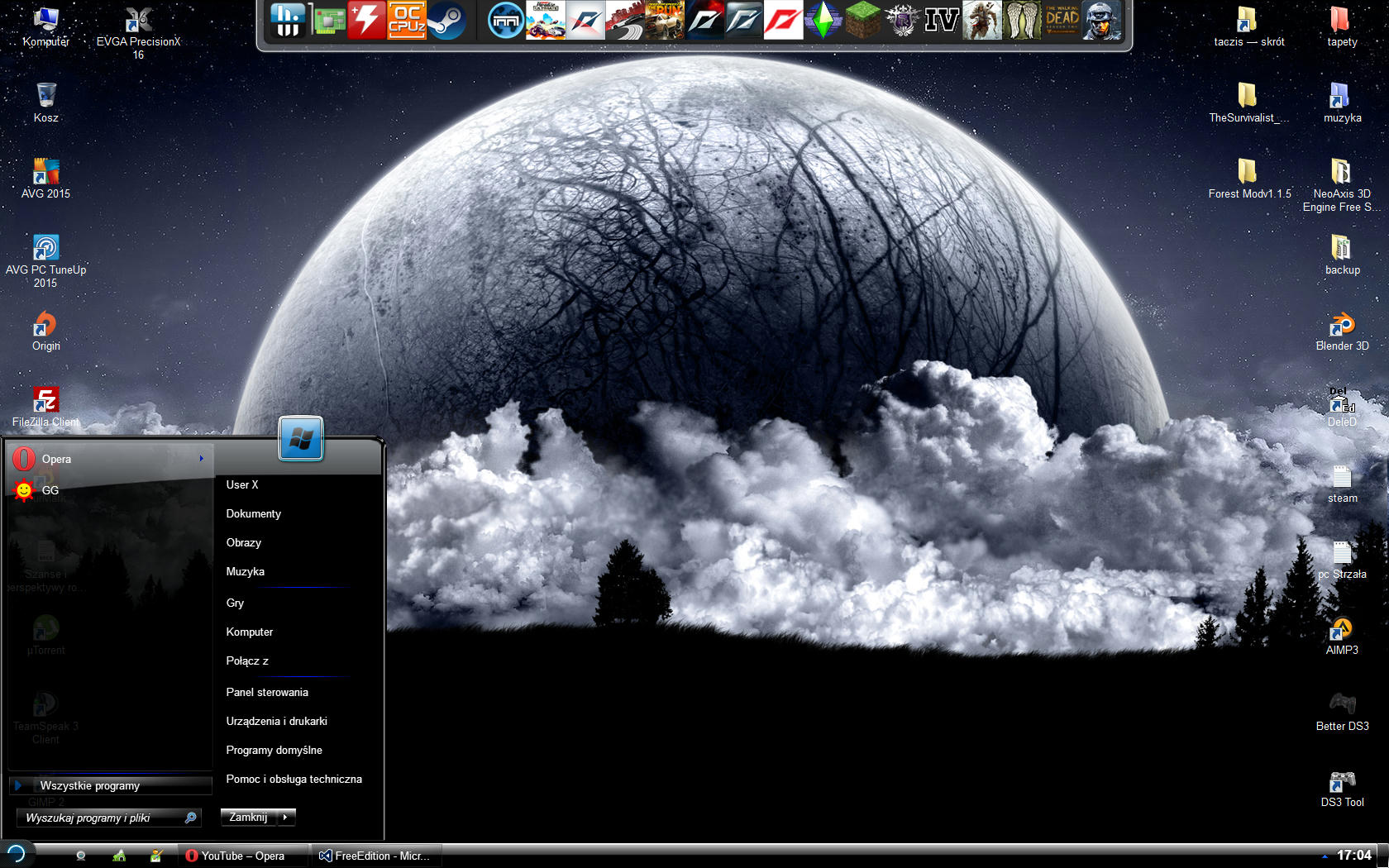
Task: Open Steam from the top dock
Action: (446, 21)
